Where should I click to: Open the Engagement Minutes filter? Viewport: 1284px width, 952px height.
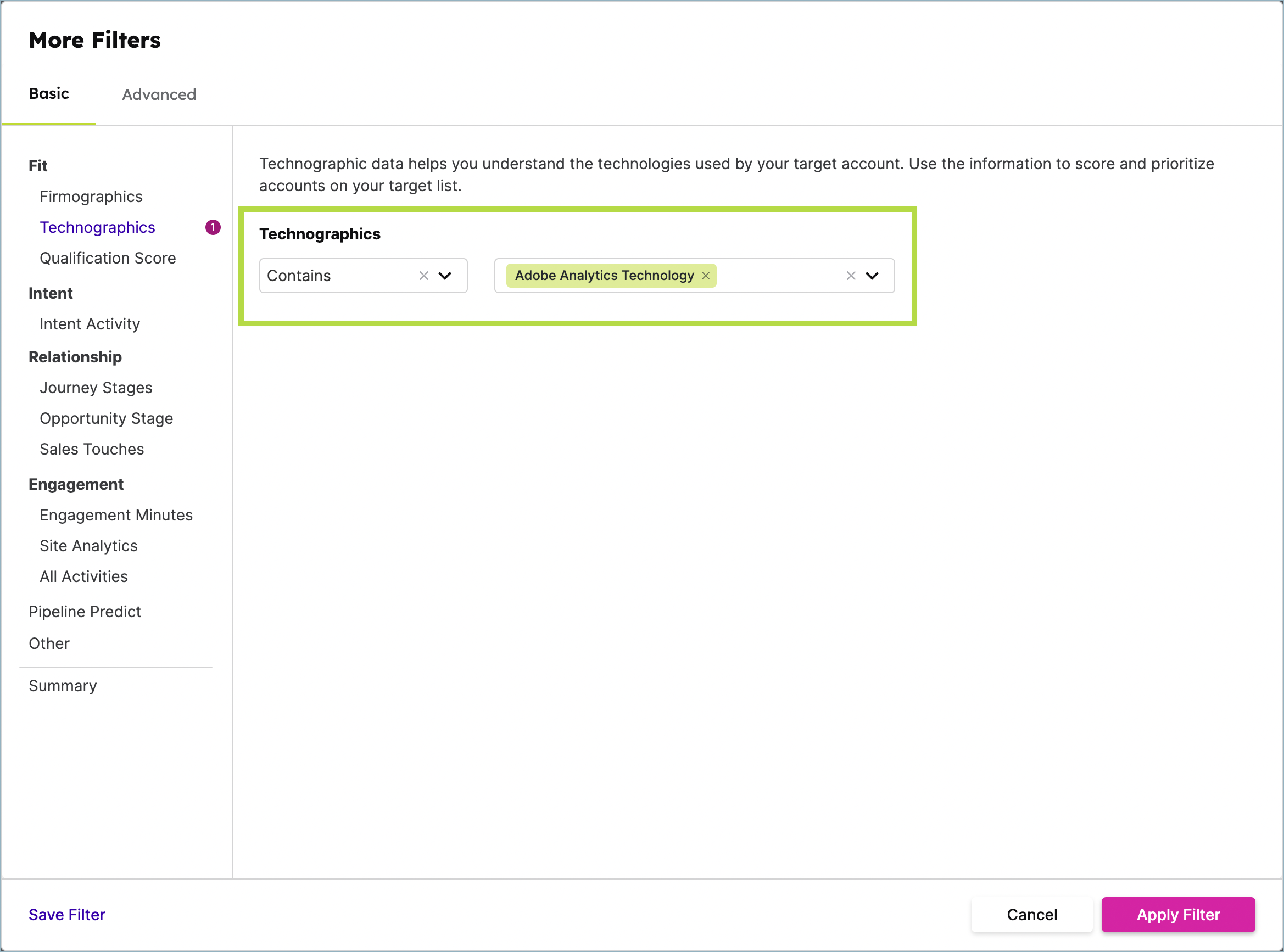coord(116,514)
